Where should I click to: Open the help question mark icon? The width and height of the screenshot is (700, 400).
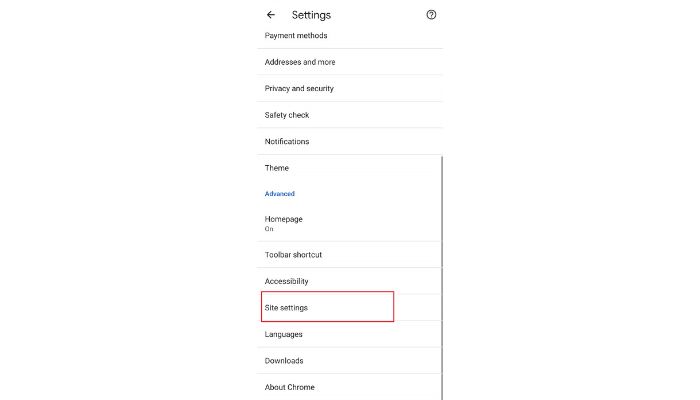[431, 15]
